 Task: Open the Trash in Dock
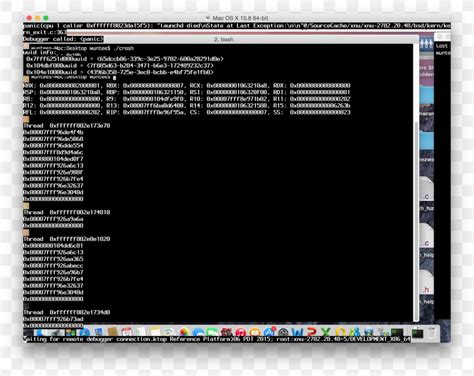(432, 332)
